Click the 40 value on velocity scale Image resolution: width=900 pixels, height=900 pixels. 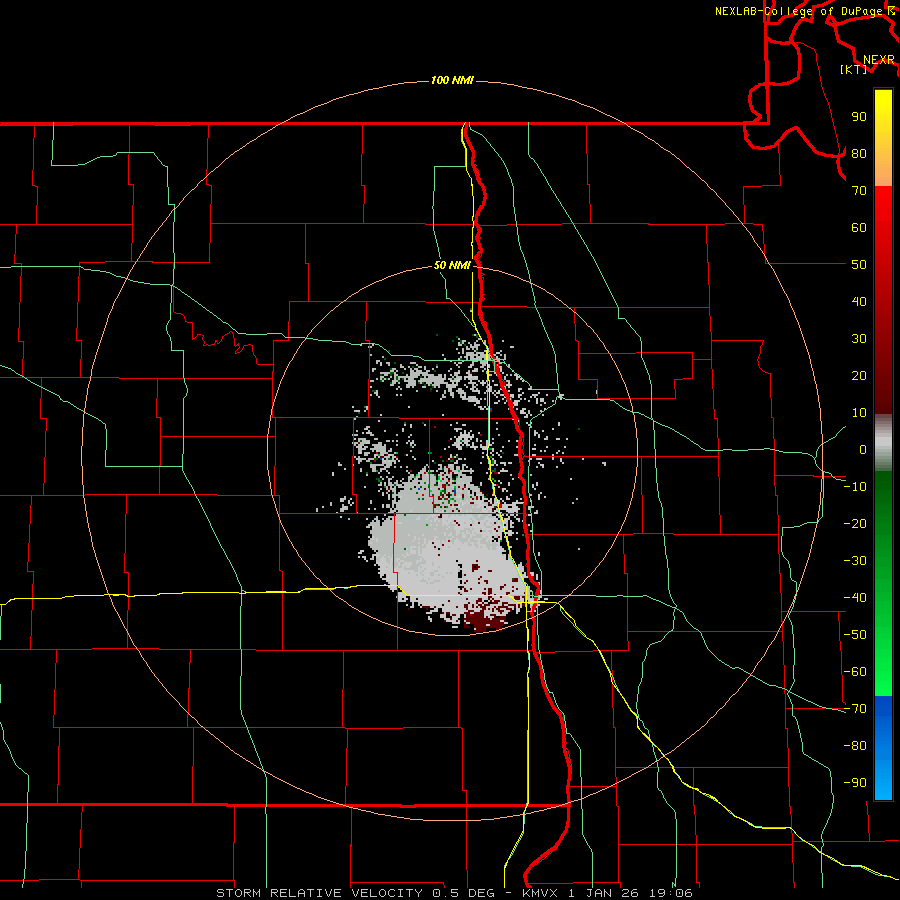click(x=859, y=301)
